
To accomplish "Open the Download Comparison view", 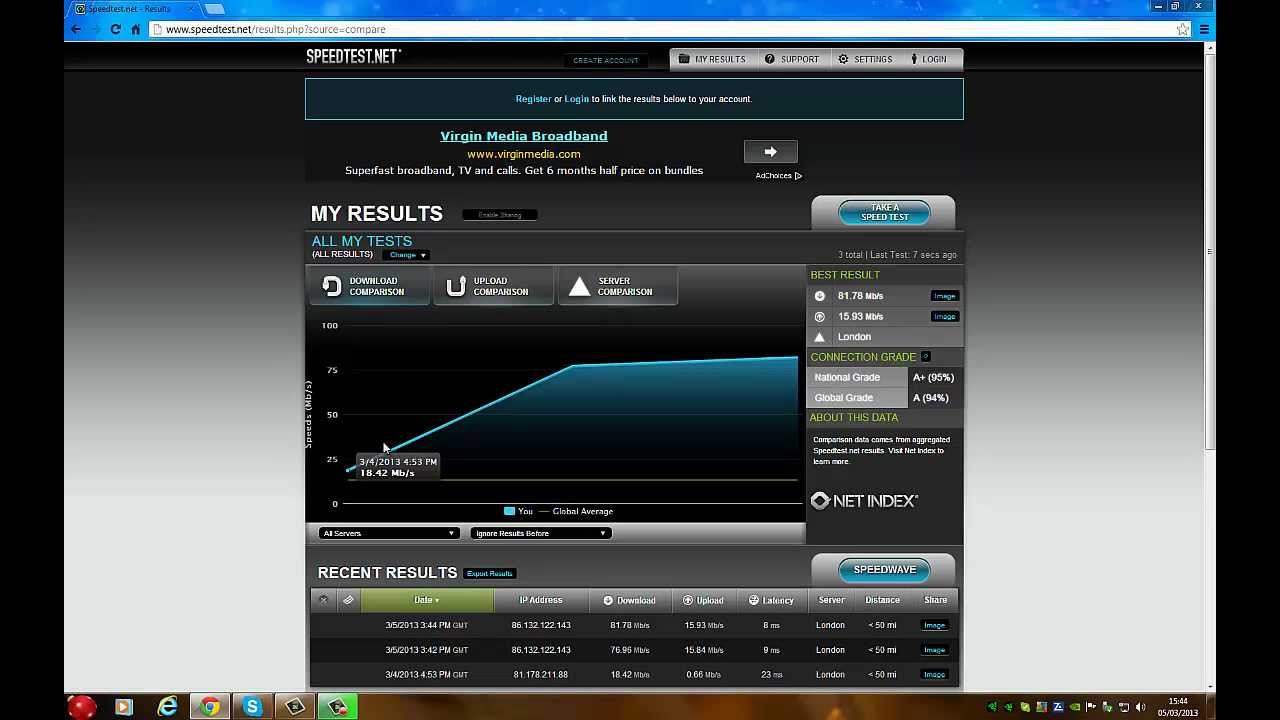I will tap(369, 286).
